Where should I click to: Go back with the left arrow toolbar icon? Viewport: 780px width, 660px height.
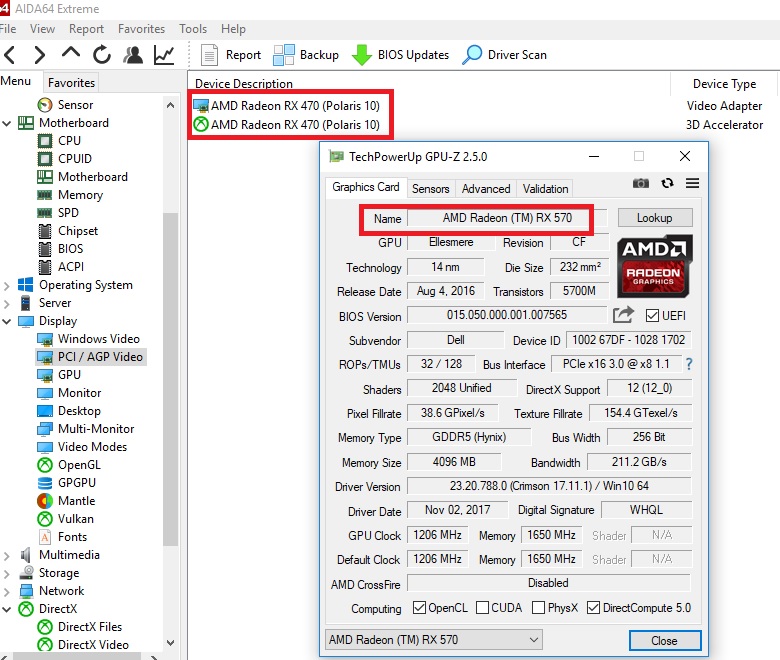(9, 55)
